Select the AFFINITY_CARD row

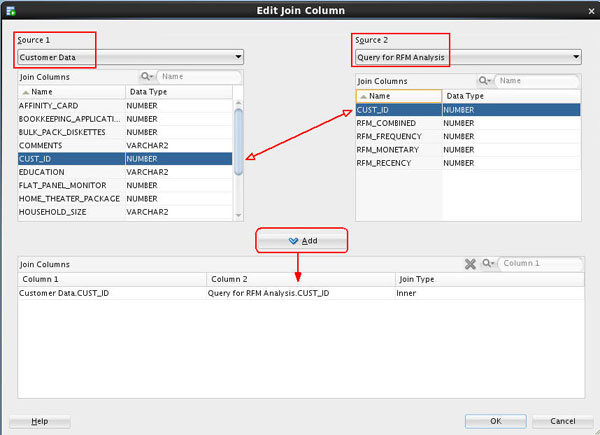click(125, 106)
